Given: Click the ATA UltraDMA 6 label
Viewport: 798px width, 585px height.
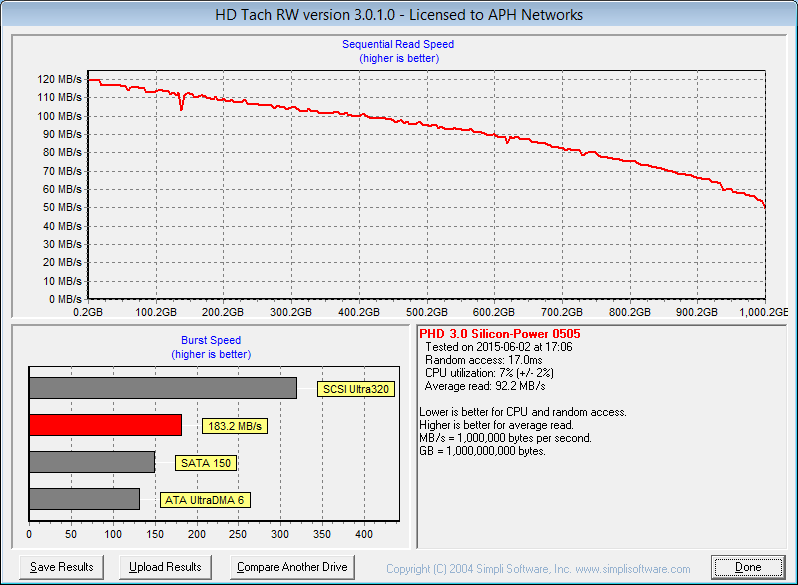Looking at the screenshot, I should coord(205,500).
